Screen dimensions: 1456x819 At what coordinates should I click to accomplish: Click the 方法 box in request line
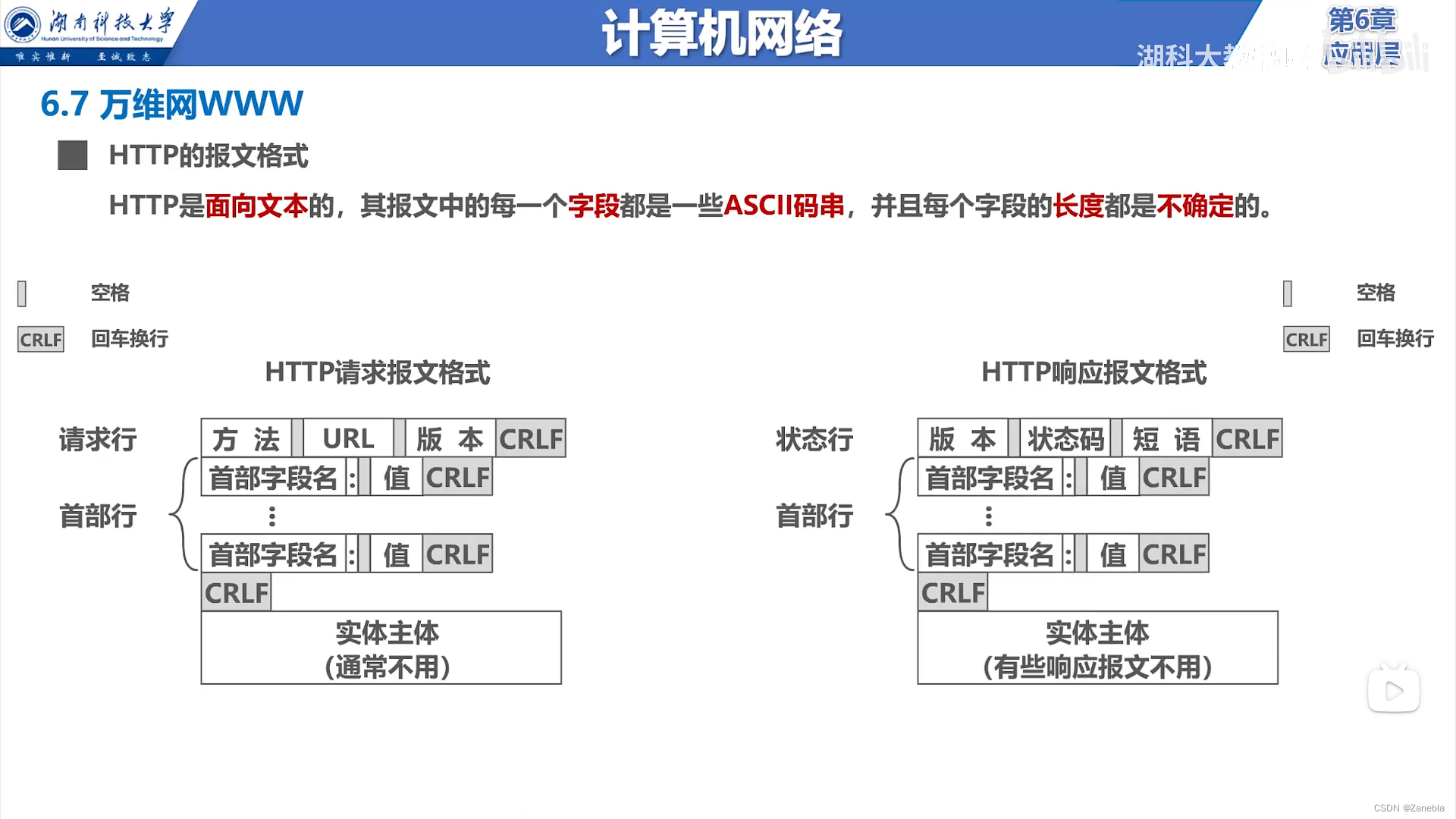pyautogui.click(x=246, y=438)
